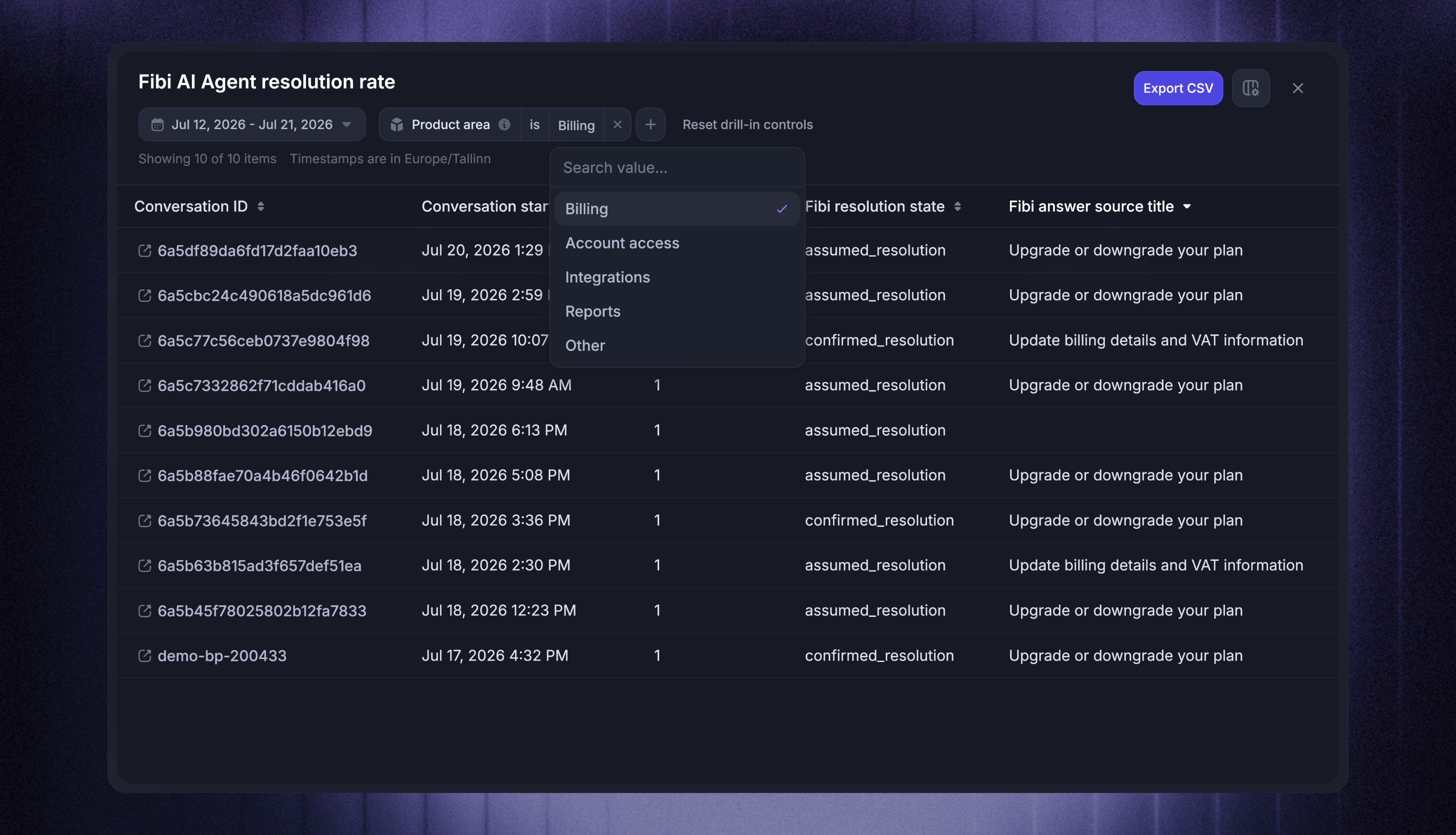The height and width of the screenshot is (835, 1456).
Task: Close the Fibi AI Agent resolution rate dialog
Action: 1298,88
